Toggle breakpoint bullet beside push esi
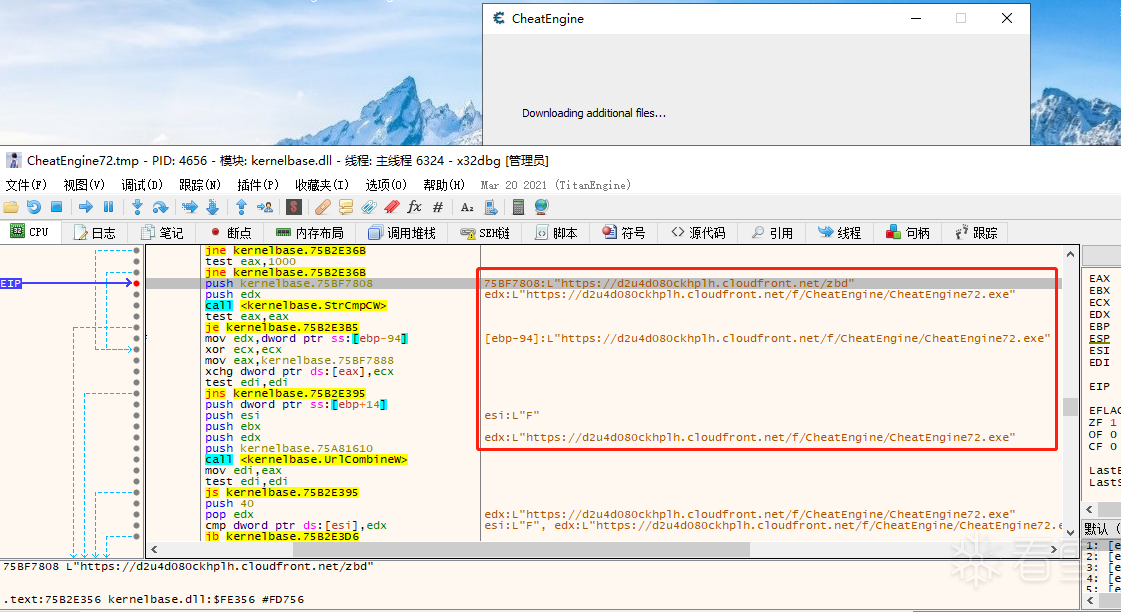Viewport: 1121px width, 612px height. [137, 415]
